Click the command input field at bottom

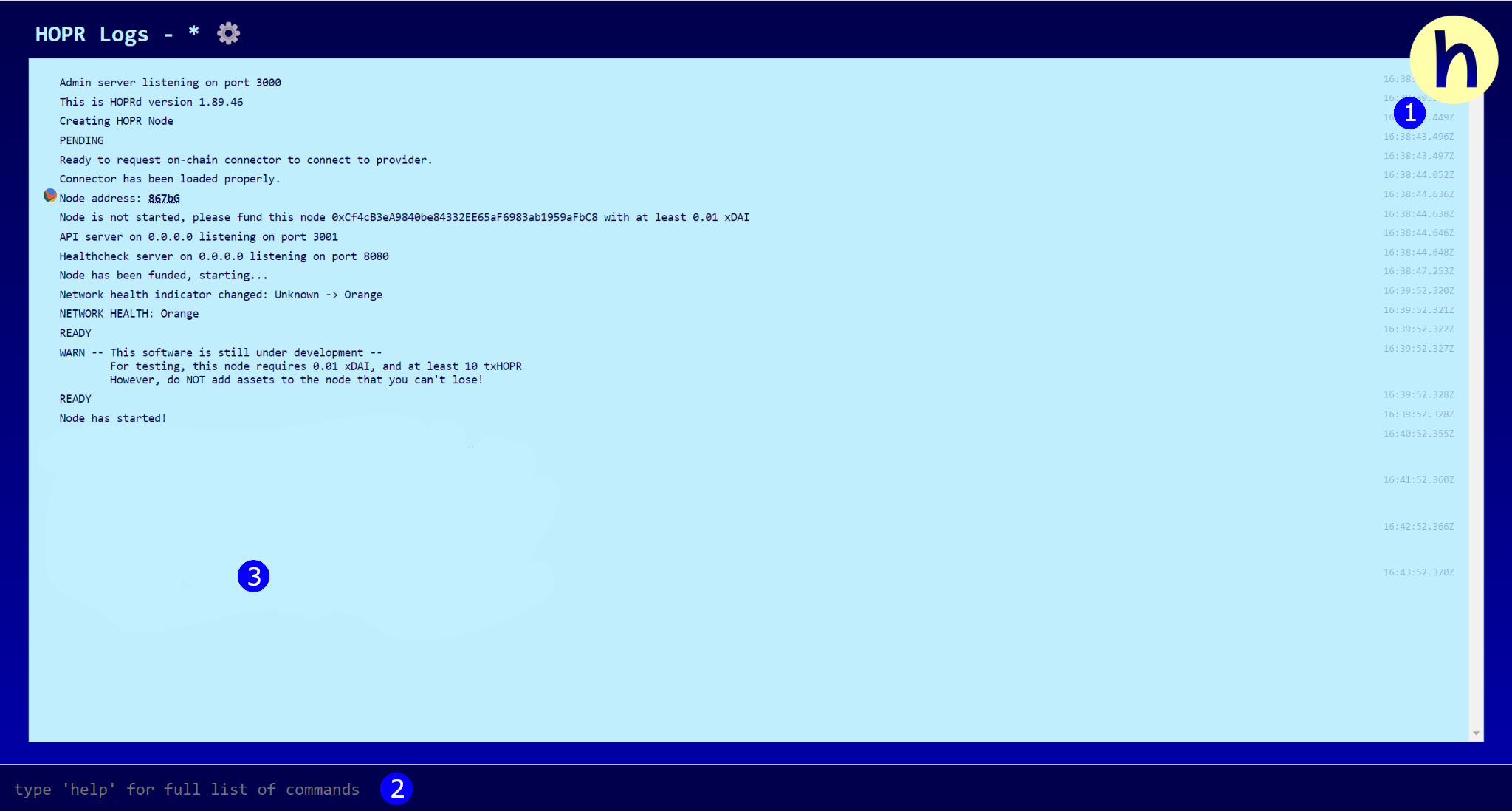pos(756,789)
